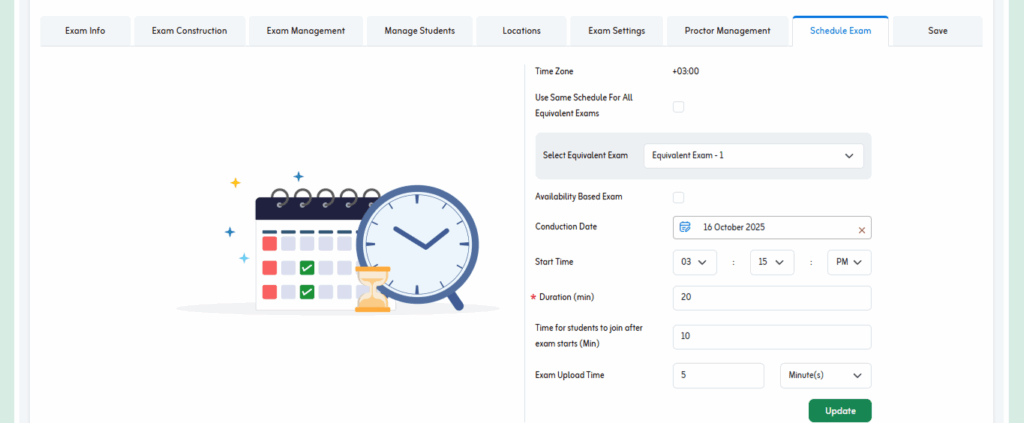Switch to the Exam Info tab
Screen dimensions: 1024x423
click(85, 31)
